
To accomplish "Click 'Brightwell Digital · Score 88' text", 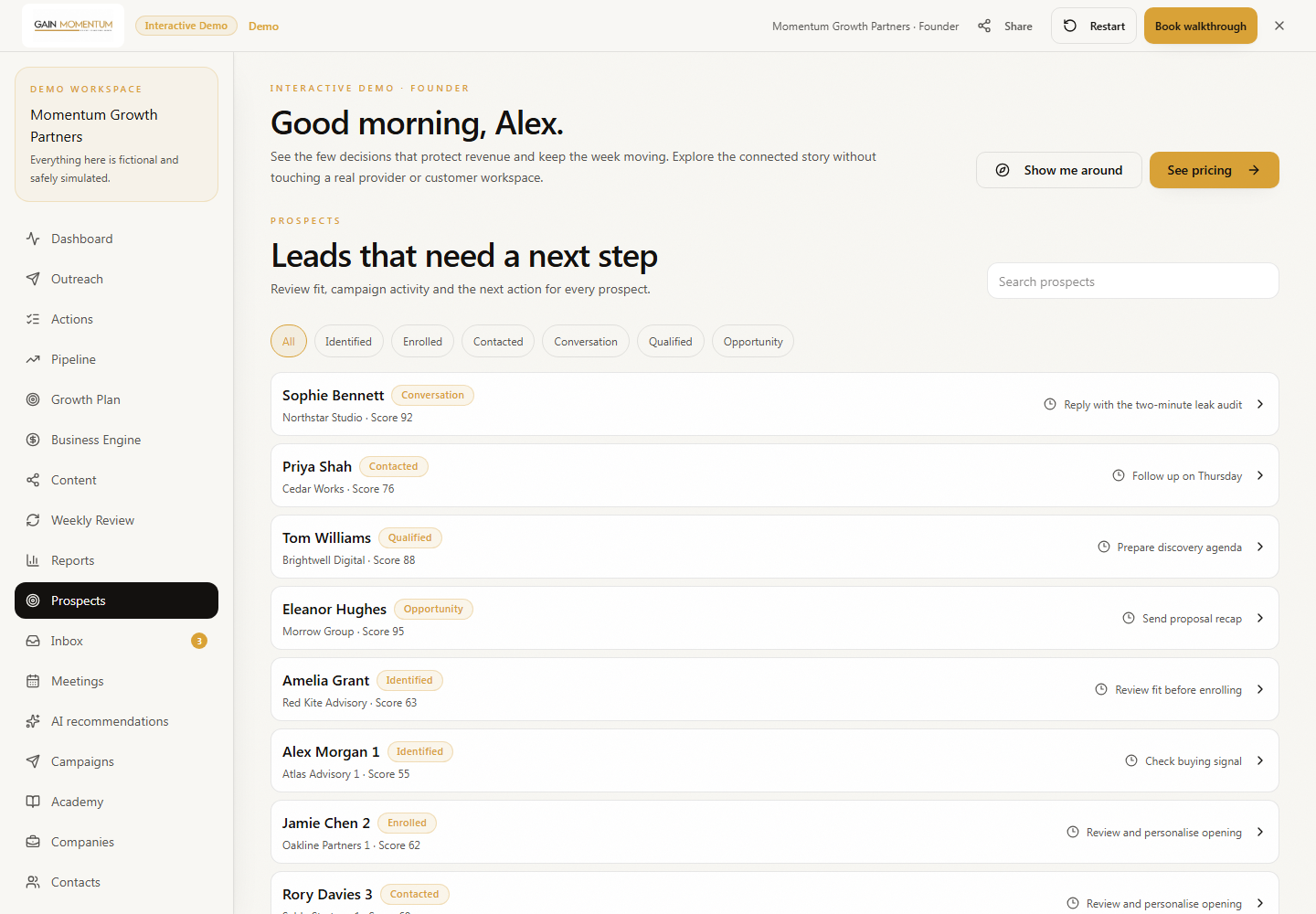I will [x=348, y=560].
